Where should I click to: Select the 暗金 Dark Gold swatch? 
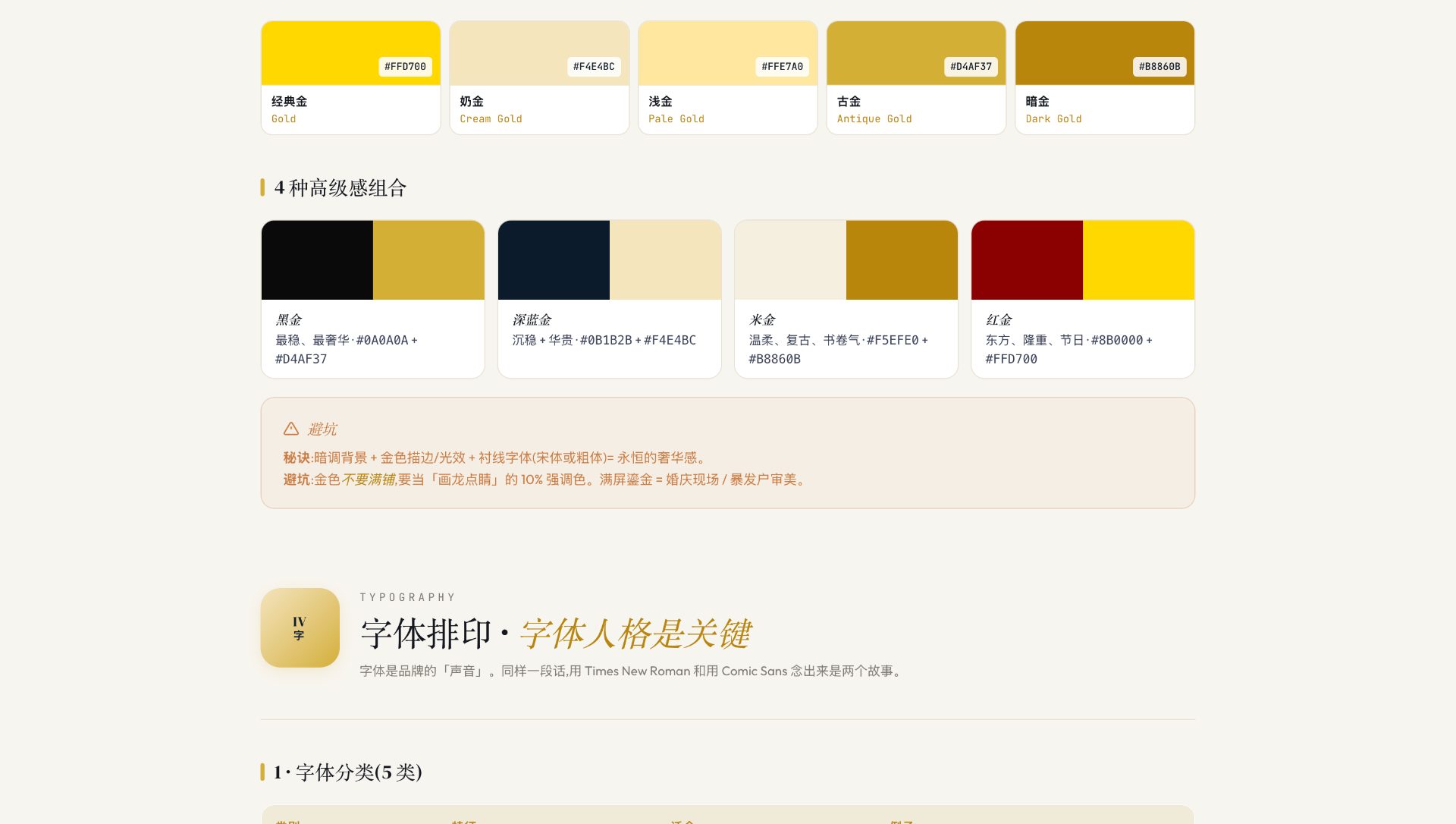1105,78
